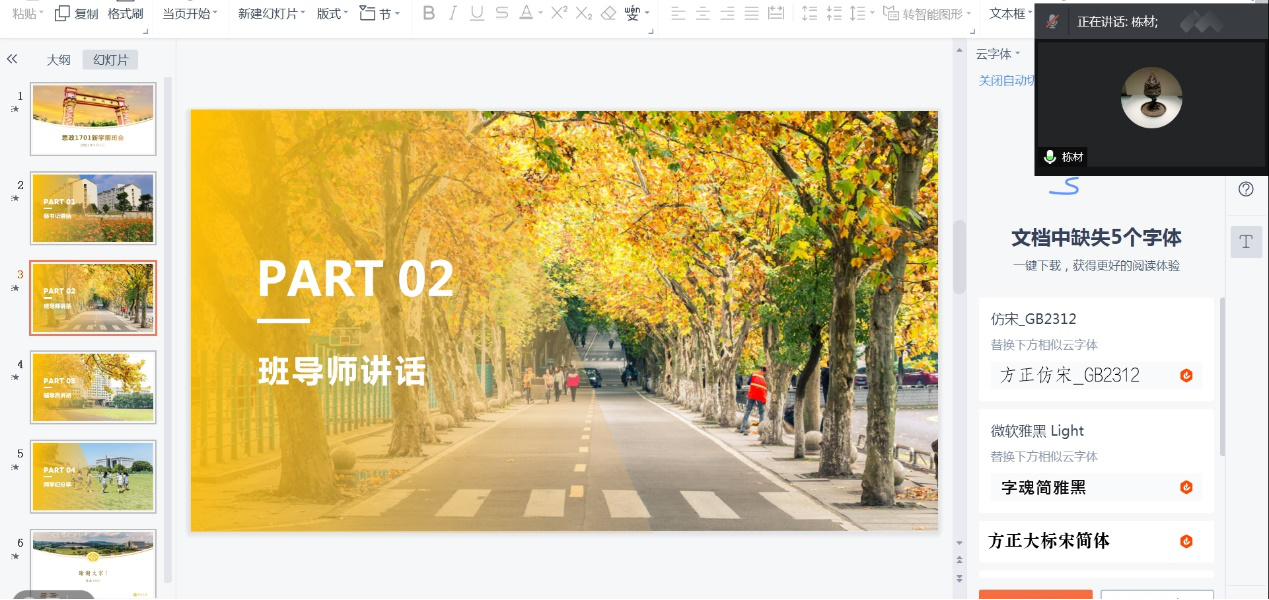Expand the 云字体 cloud fonts dropdown
Image resolution: width=1269 pixels, height=600 pixels.
point(997,52)
